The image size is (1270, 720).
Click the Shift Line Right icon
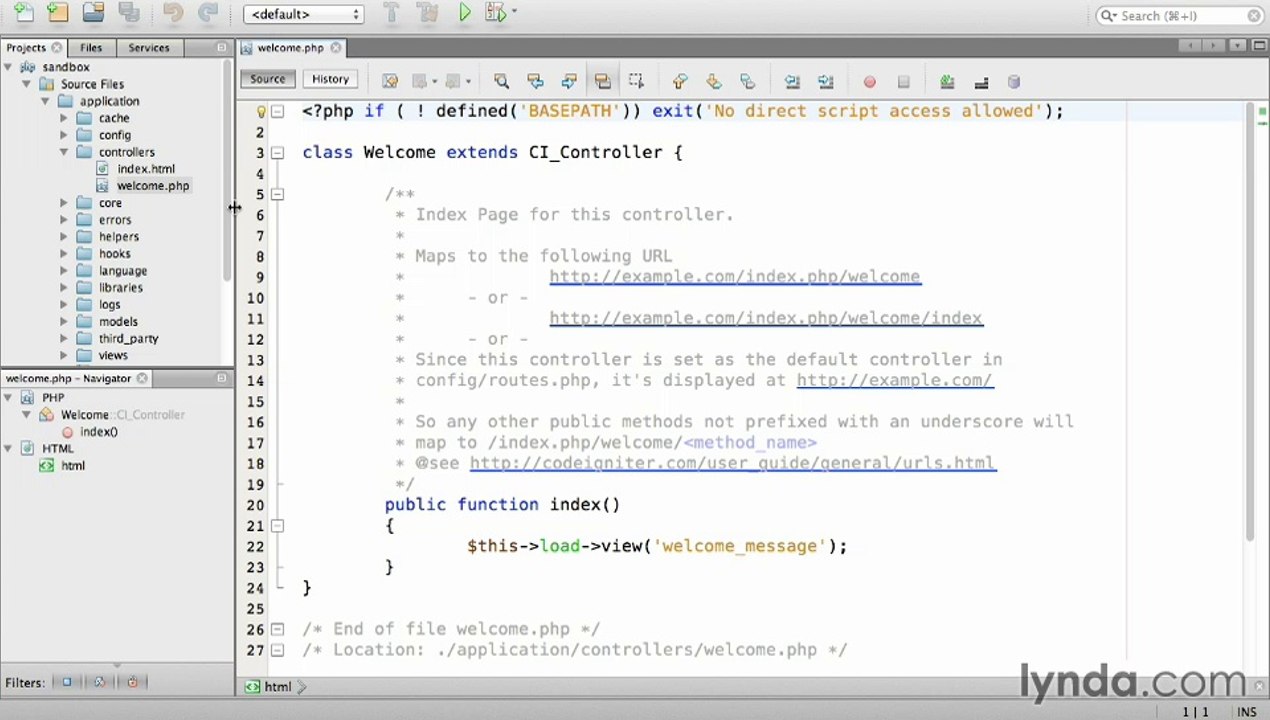pos(825,81)
